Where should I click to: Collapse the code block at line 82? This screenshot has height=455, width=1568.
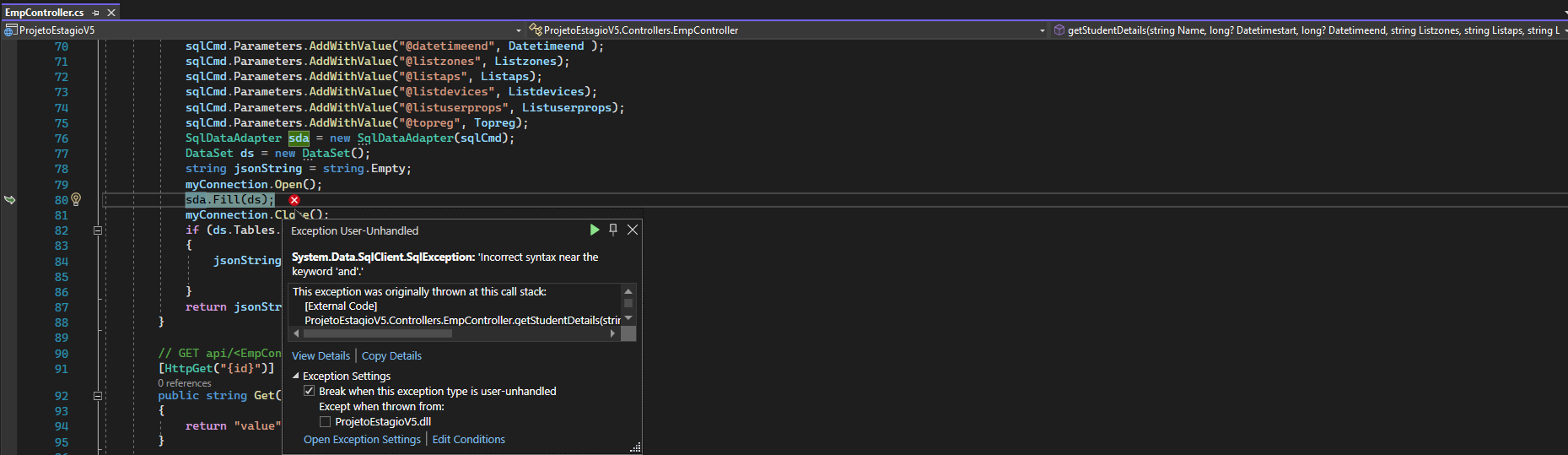click(98, 230)
